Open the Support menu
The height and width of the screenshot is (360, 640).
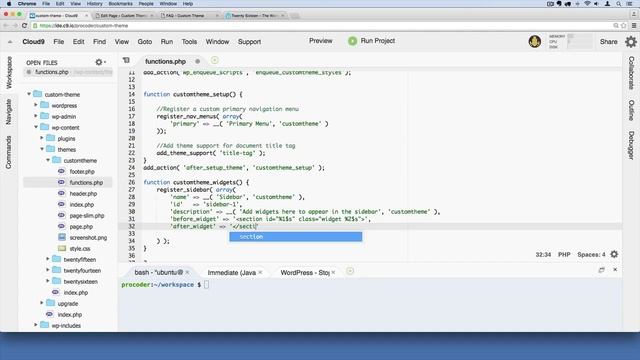pos(249,42)
